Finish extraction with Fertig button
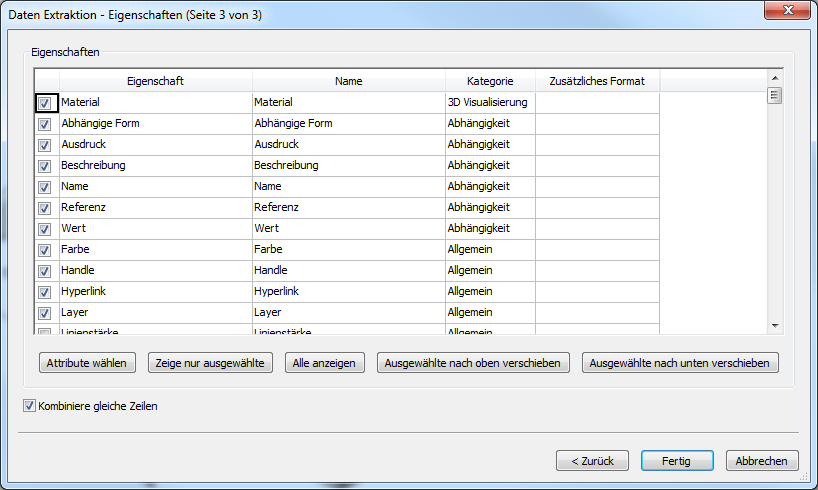 (x=677, y=461)
